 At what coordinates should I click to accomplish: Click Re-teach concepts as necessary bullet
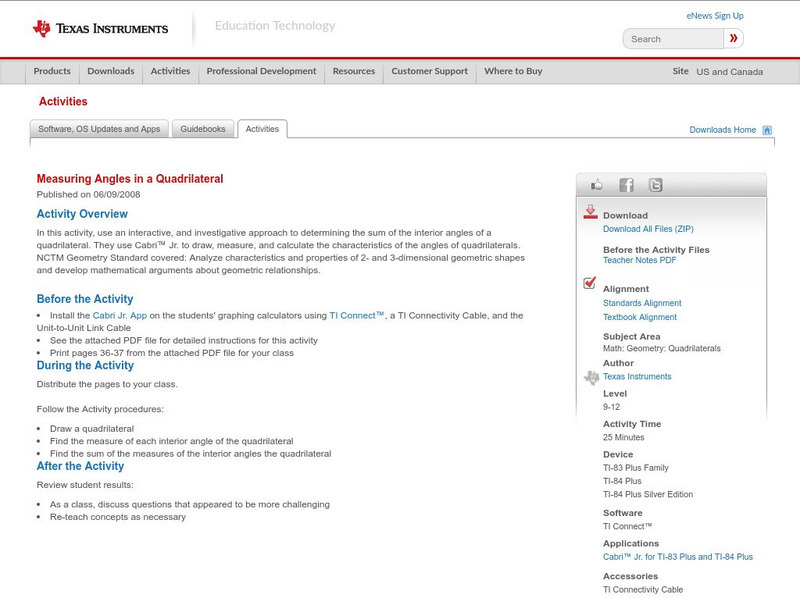point(118,517)
